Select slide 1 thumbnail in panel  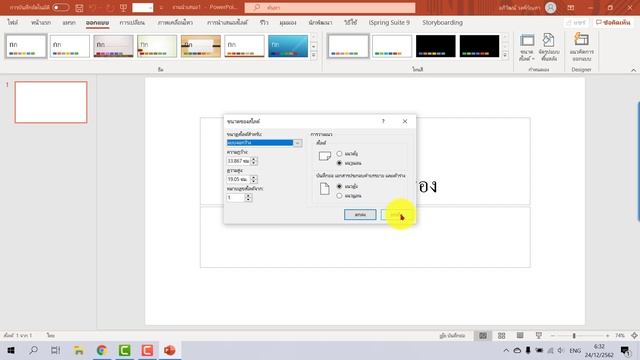pyautogui.click(x=51, y=102)
